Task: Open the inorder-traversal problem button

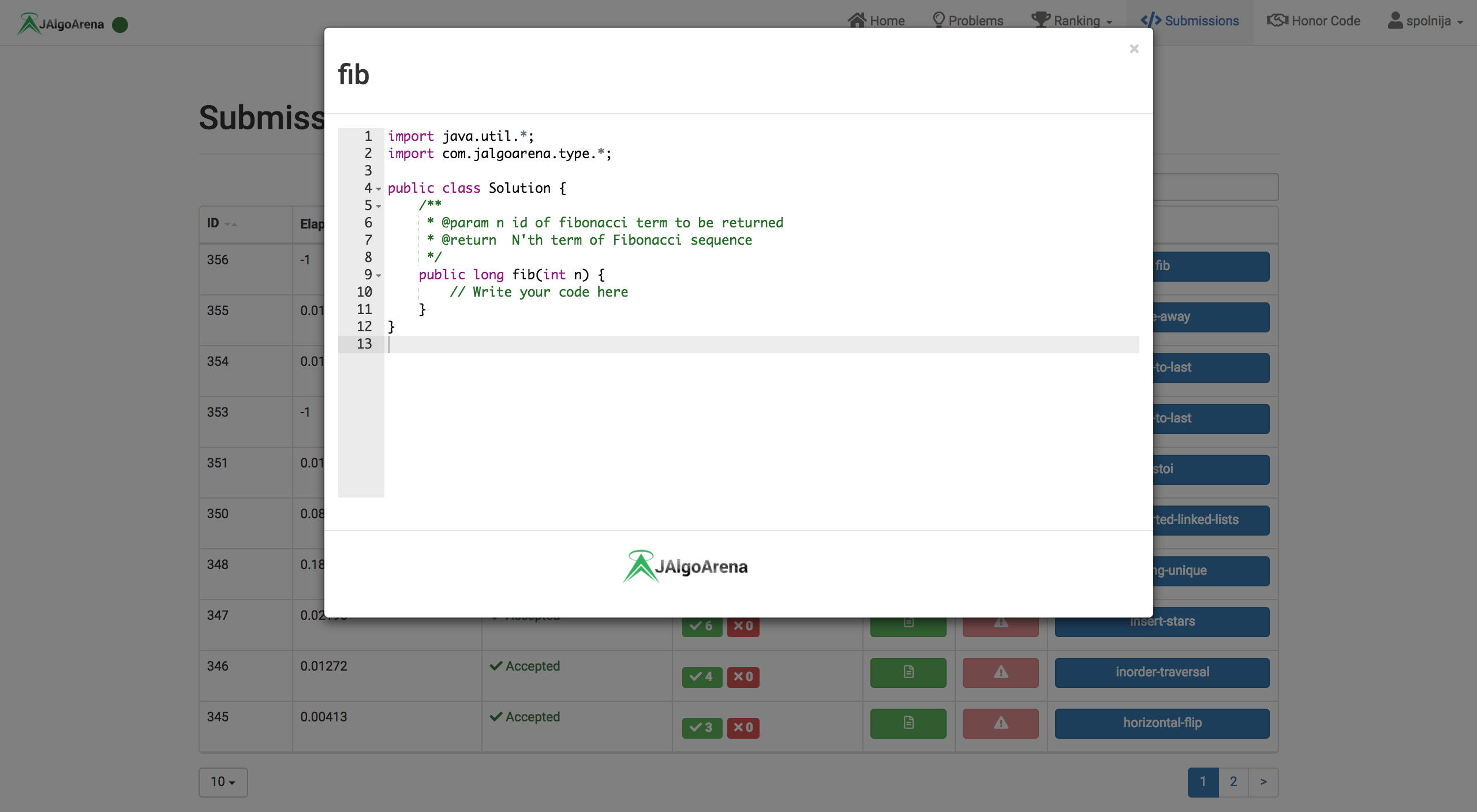Action: 1161,672
